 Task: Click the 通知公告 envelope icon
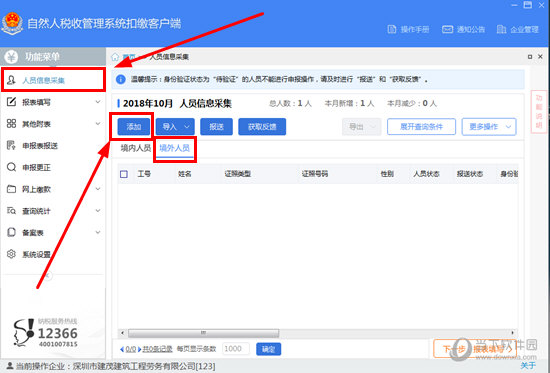[x=447, y=29]
